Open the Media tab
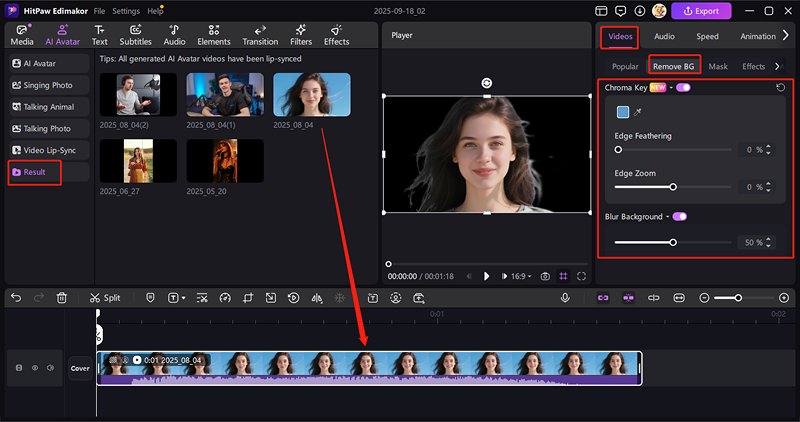The image size is (800, 422). pos(22,35)
